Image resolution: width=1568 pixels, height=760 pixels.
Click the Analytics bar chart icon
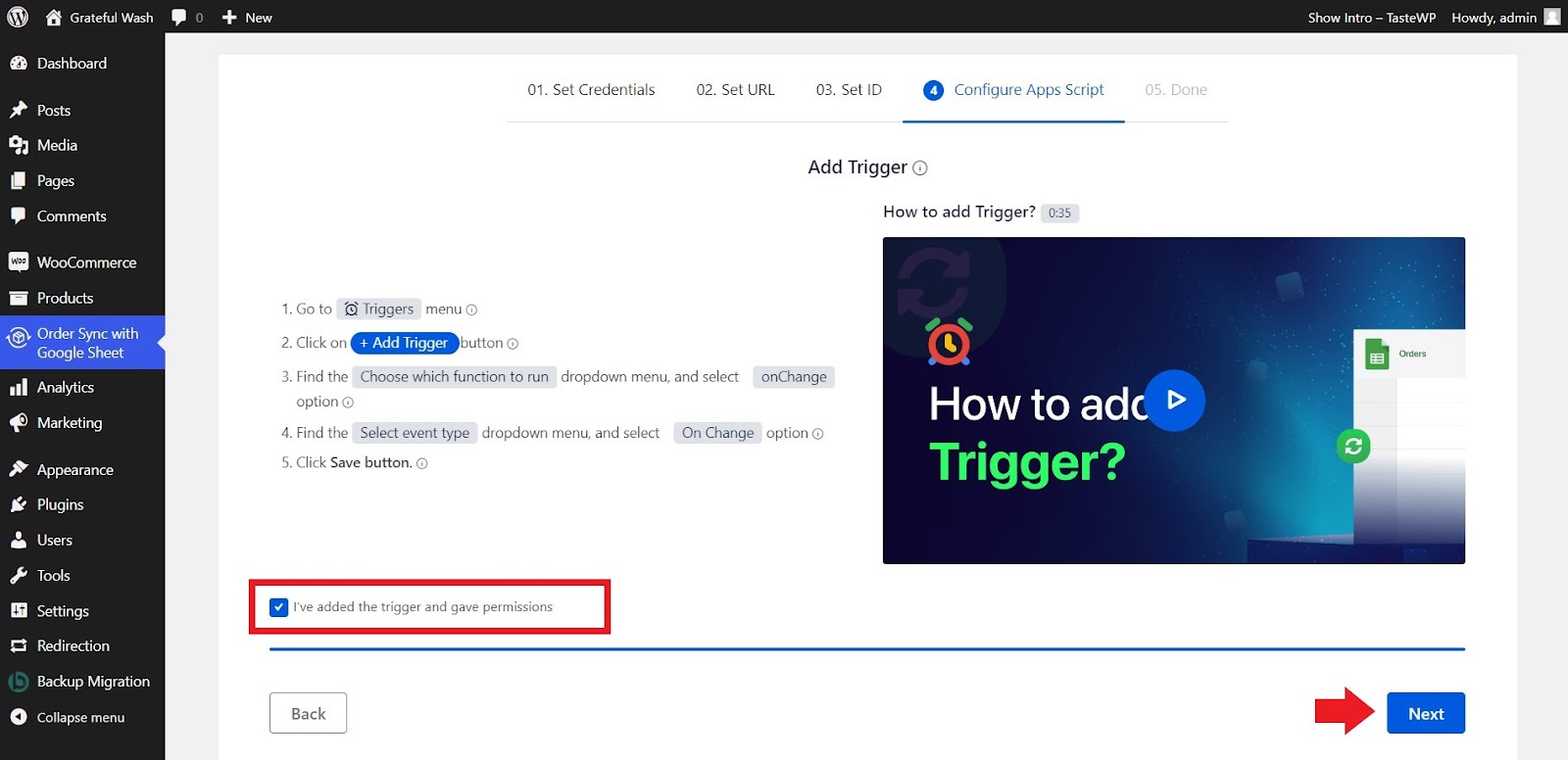(19, 387)
